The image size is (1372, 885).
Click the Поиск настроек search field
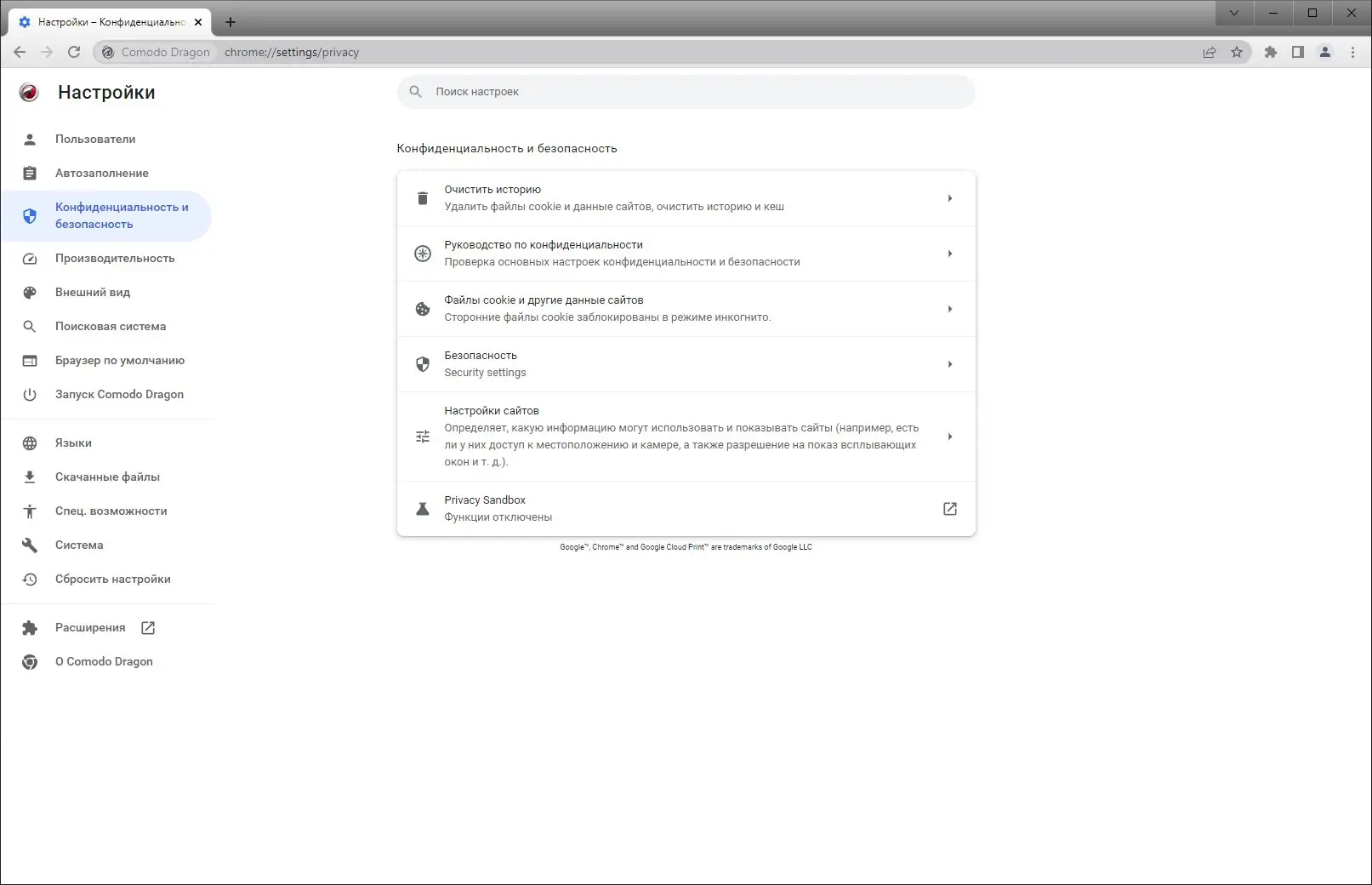pos(686,92)
